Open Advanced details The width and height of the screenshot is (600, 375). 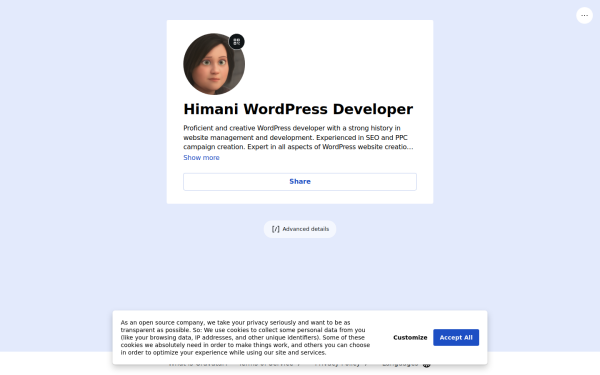click(x=300, y=229)
